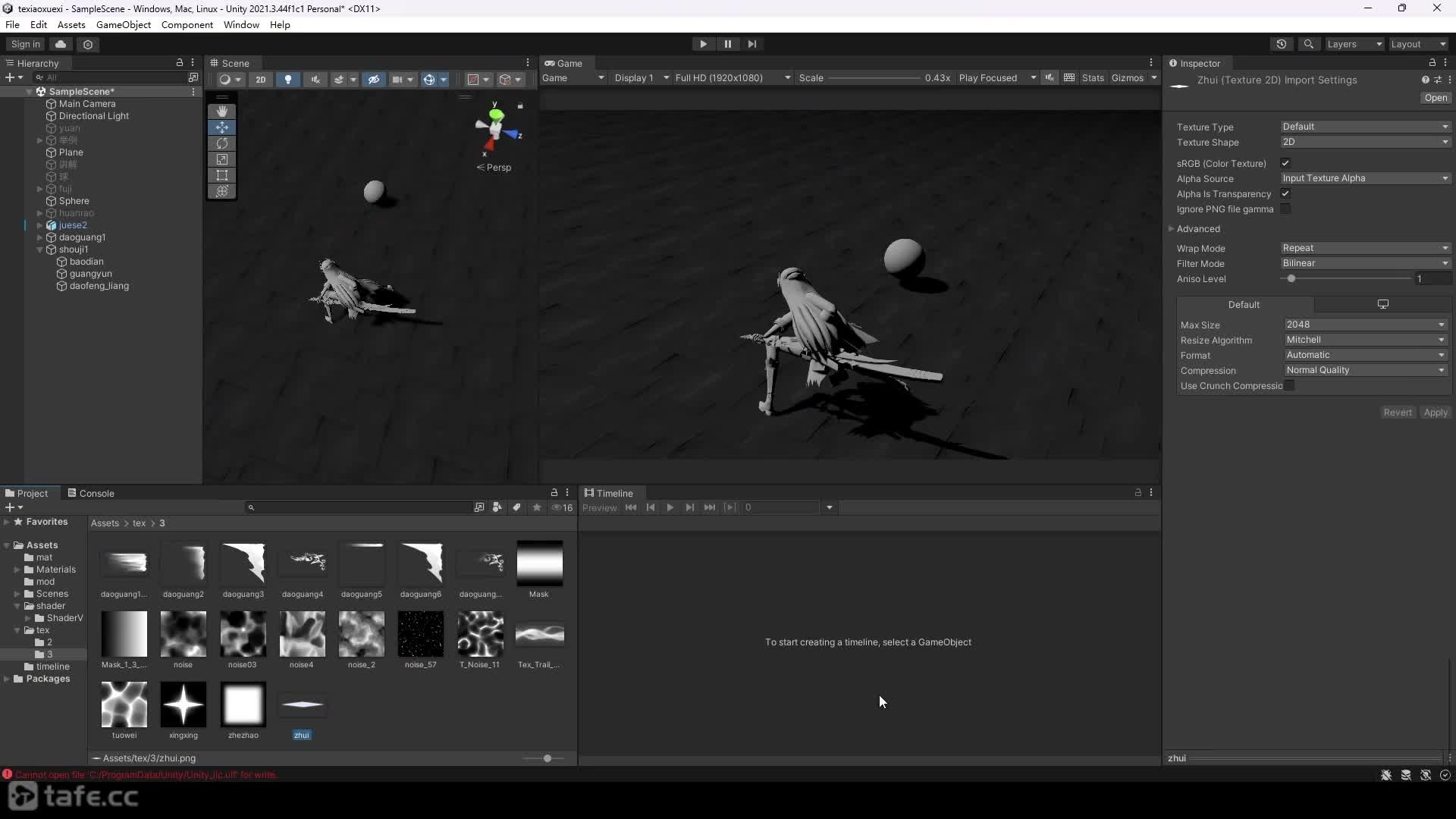
Task: Toggle sRGB (Color Texture) checkbox
Action: coord(1285,163)
